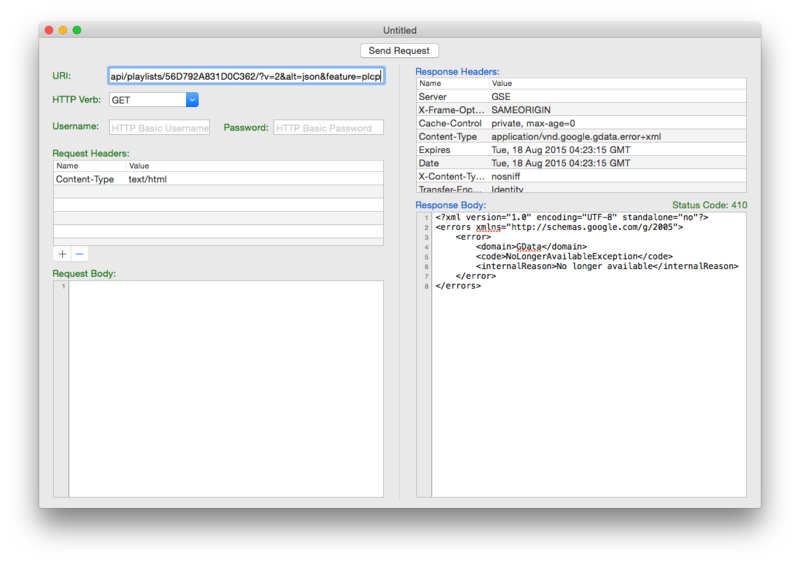The image size is (800, 564).
Task: Close the Untitled window with red button
Action: 49,30
